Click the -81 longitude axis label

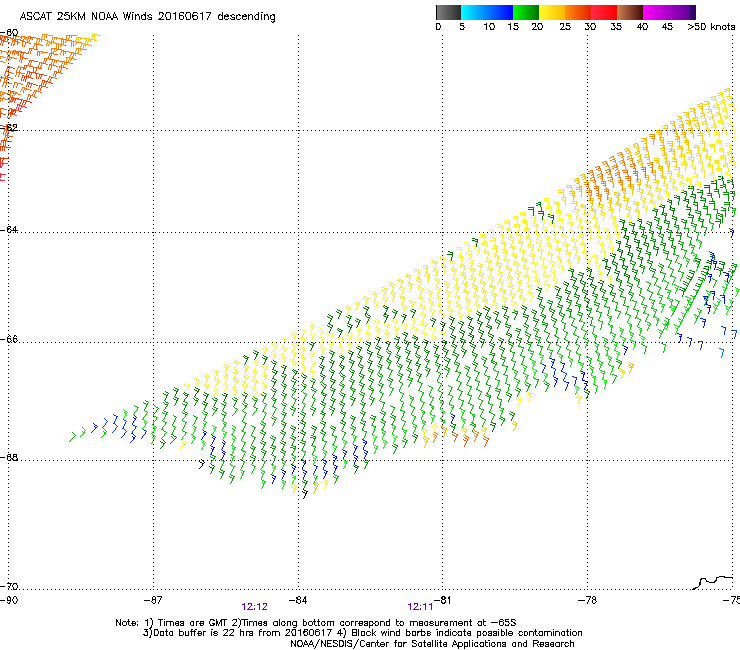(x=442, y=600)
